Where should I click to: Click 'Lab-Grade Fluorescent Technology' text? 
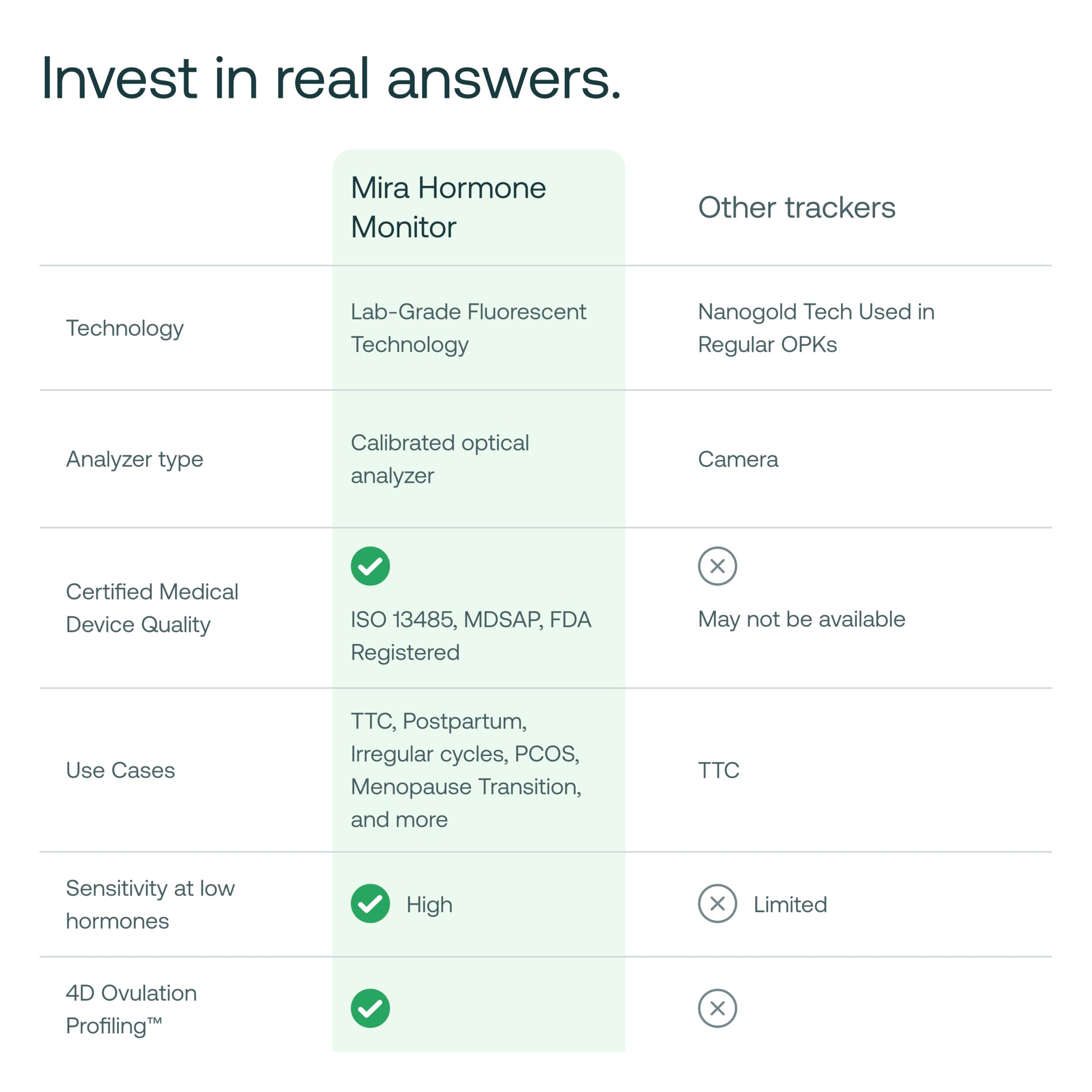(468, 328)
